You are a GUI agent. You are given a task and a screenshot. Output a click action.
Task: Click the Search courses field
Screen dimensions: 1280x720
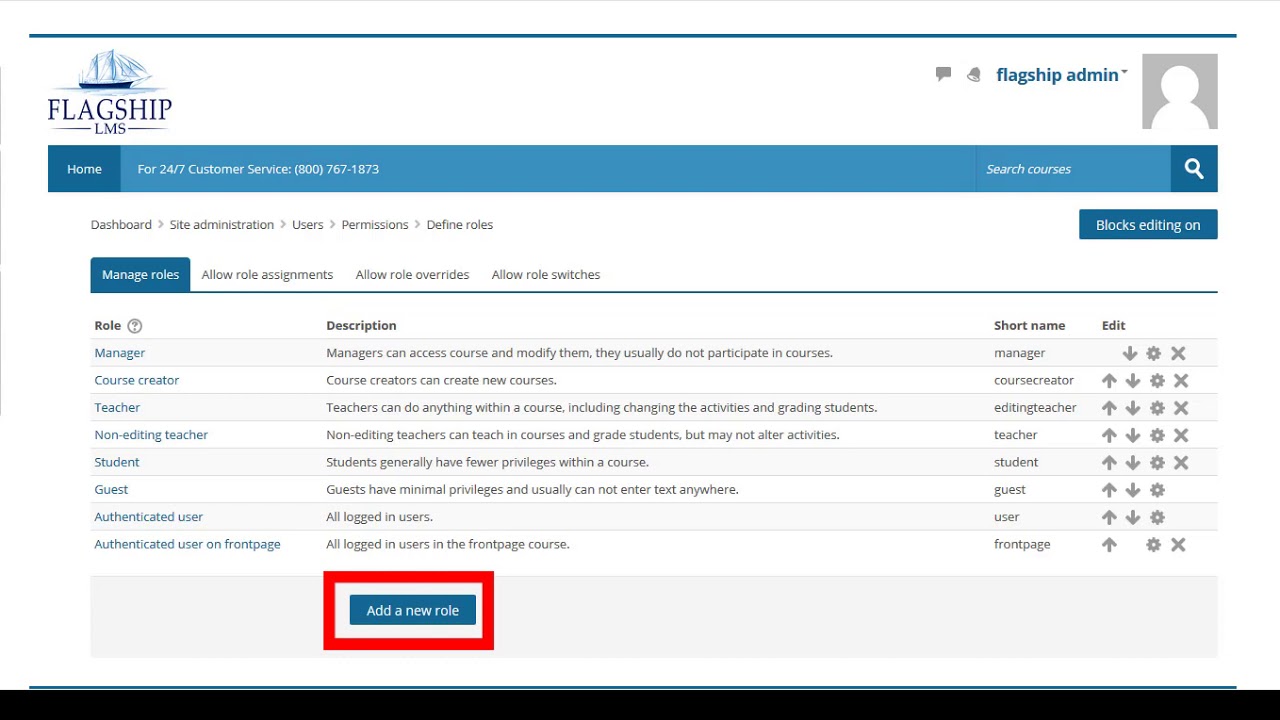[x=1073, y=169]
